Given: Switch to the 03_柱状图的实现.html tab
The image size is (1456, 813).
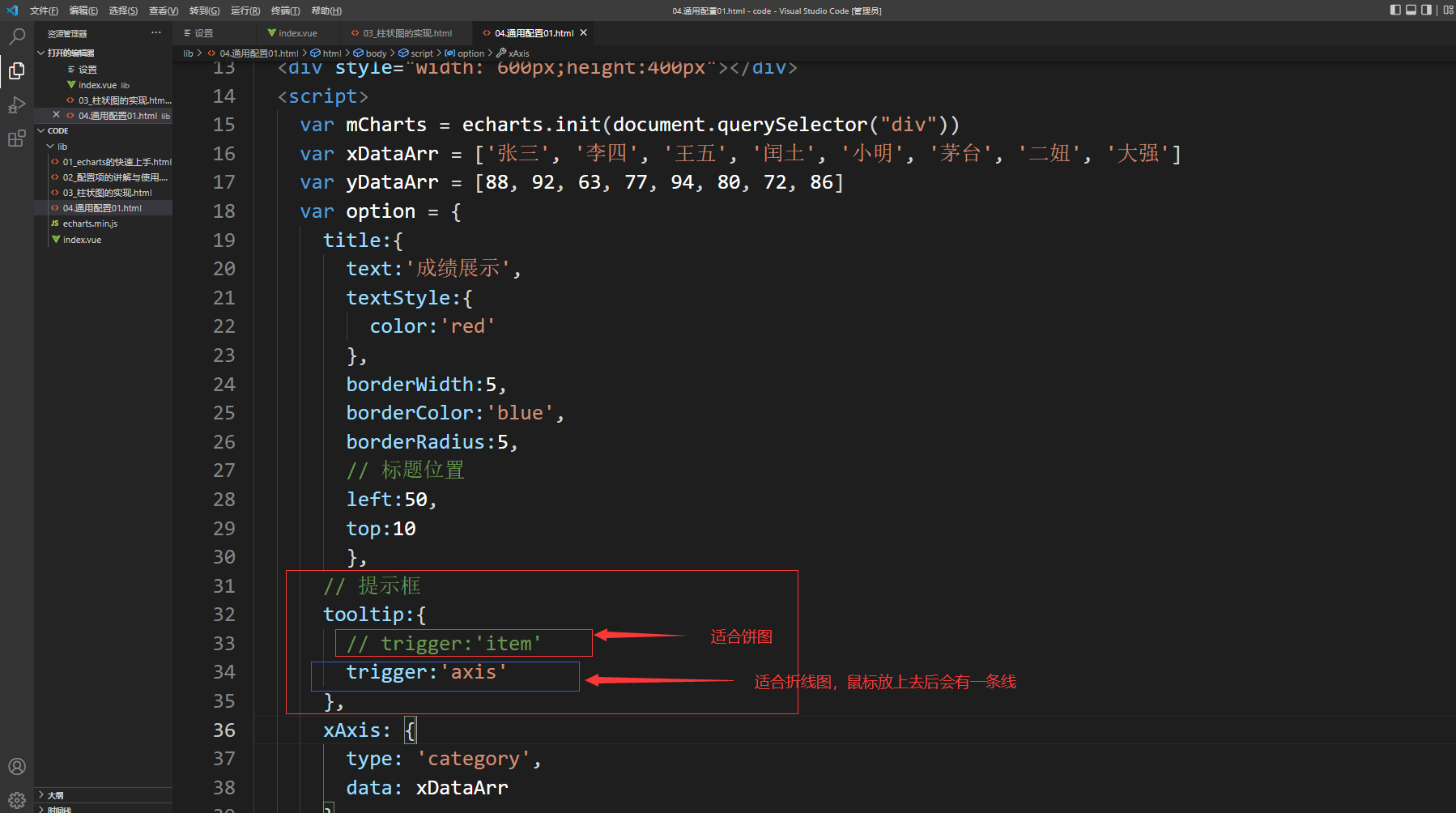Looking at the screenshot, I should 407,33.
